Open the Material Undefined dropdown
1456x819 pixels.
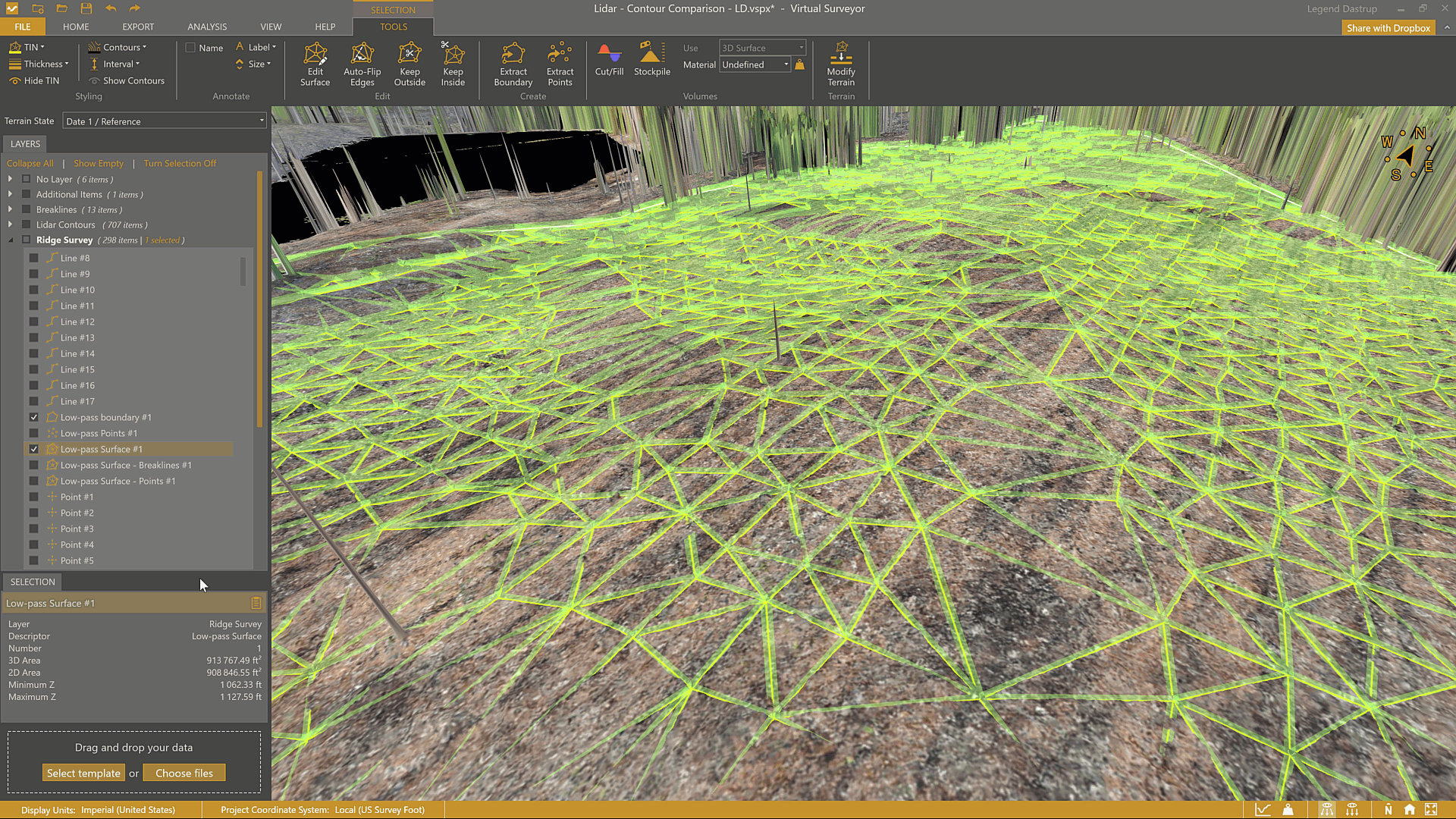point(755,65)
